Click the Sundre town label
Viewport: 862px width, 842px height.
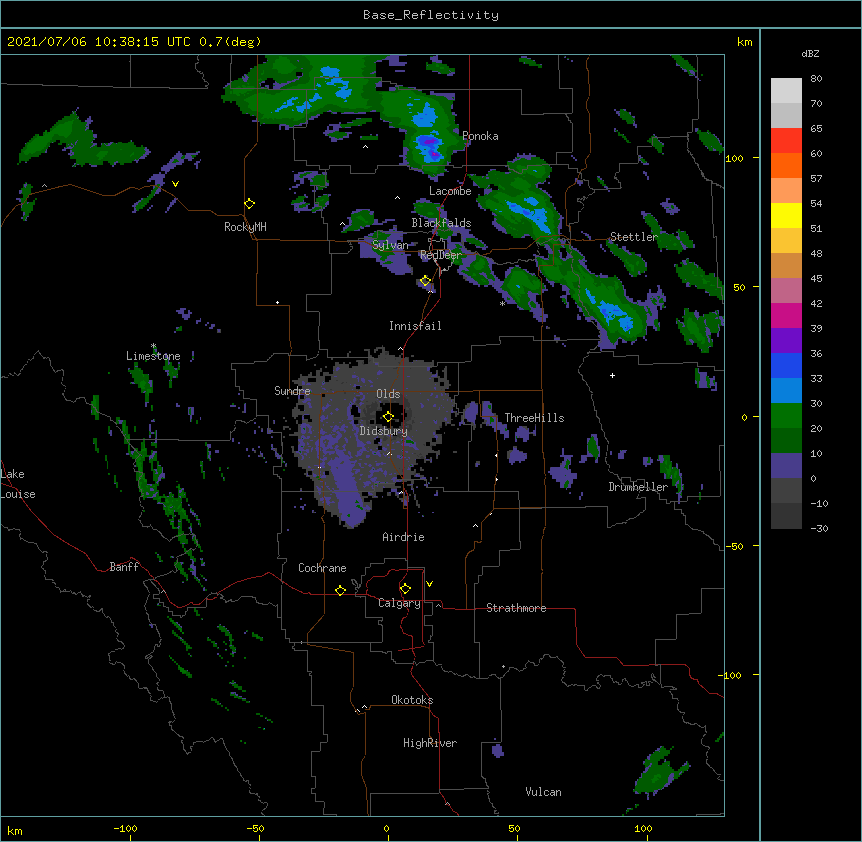click(x=292, y=391)
